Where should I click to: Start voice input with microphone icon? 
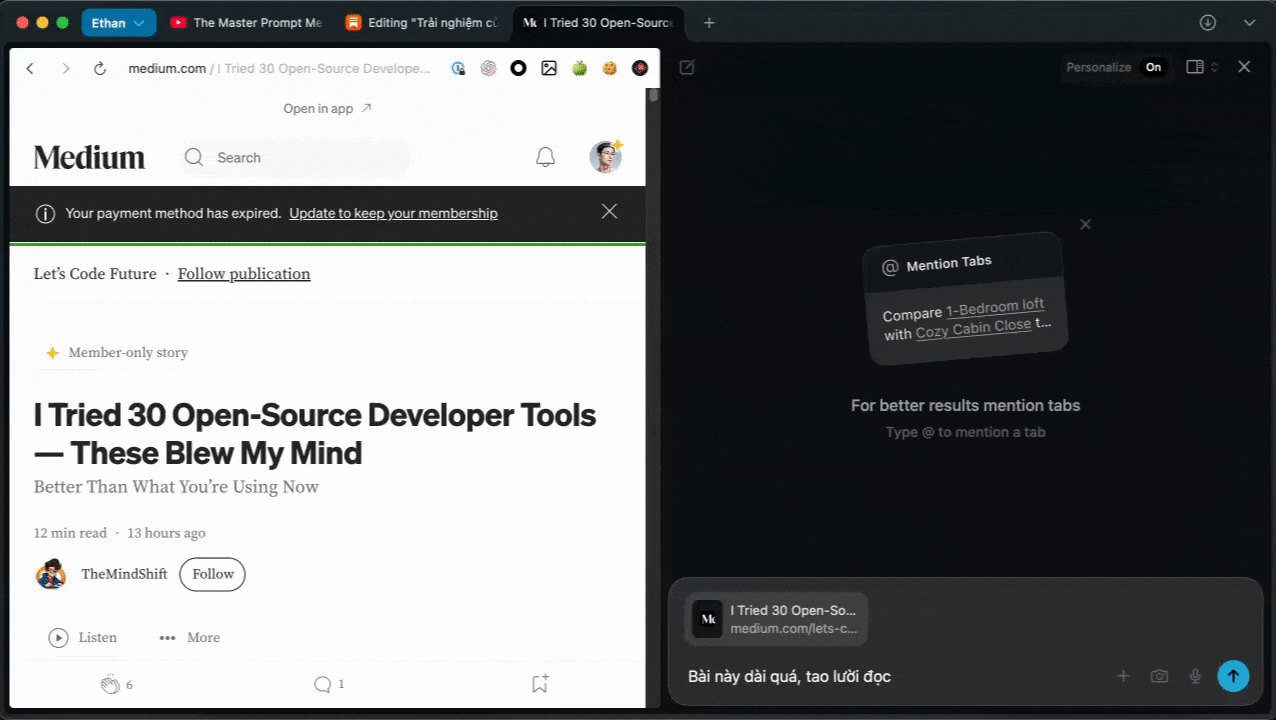(x=1195, y=676)
